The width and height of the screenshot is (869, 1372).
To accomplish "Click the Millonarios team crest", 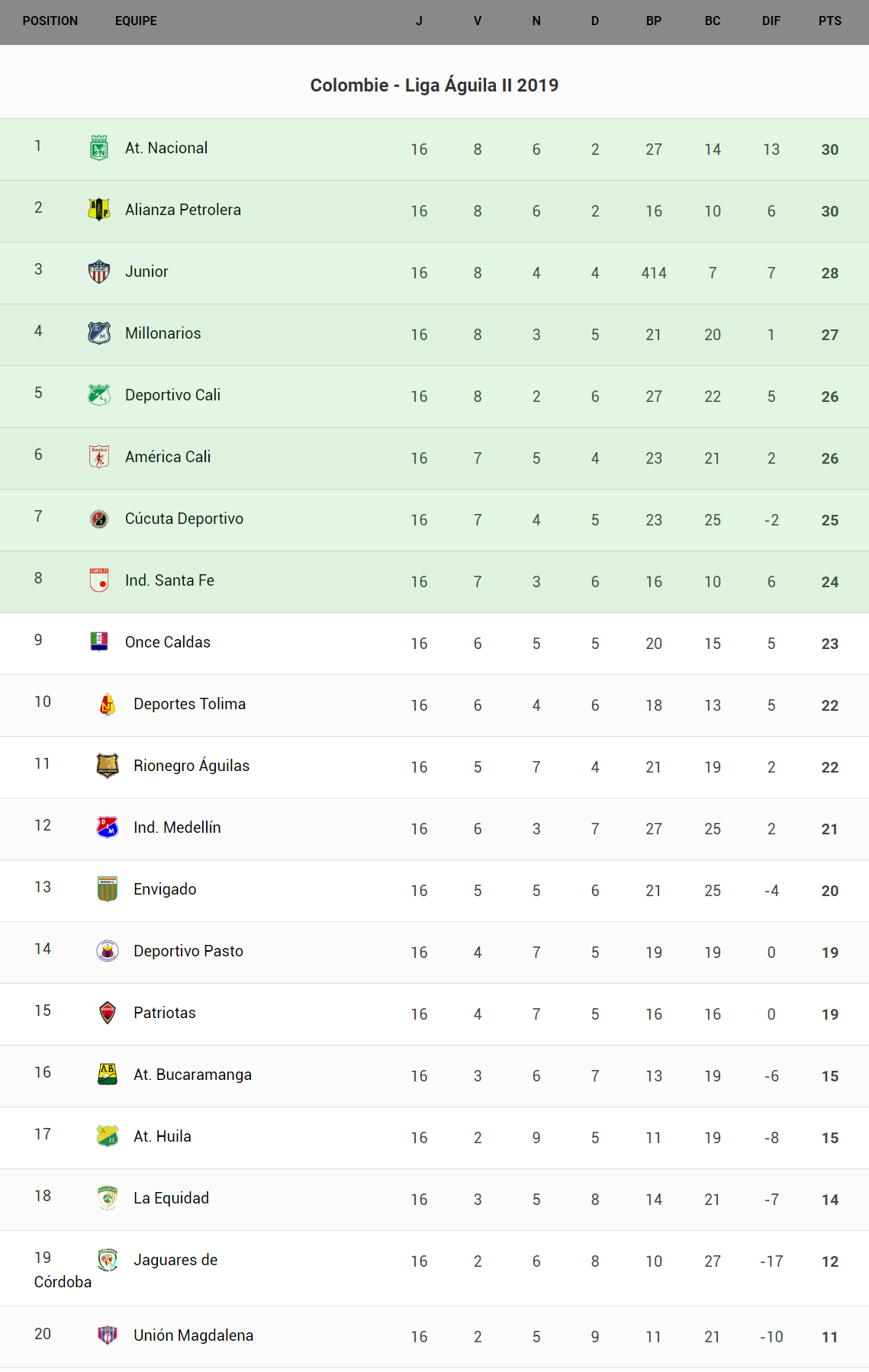I will click(99, 333).
